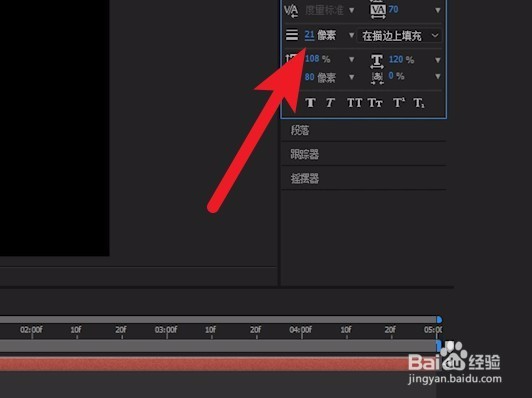Click the 03:00f mark on time ruler
Viewport: 532px width, 398px height.
point(166,330)
